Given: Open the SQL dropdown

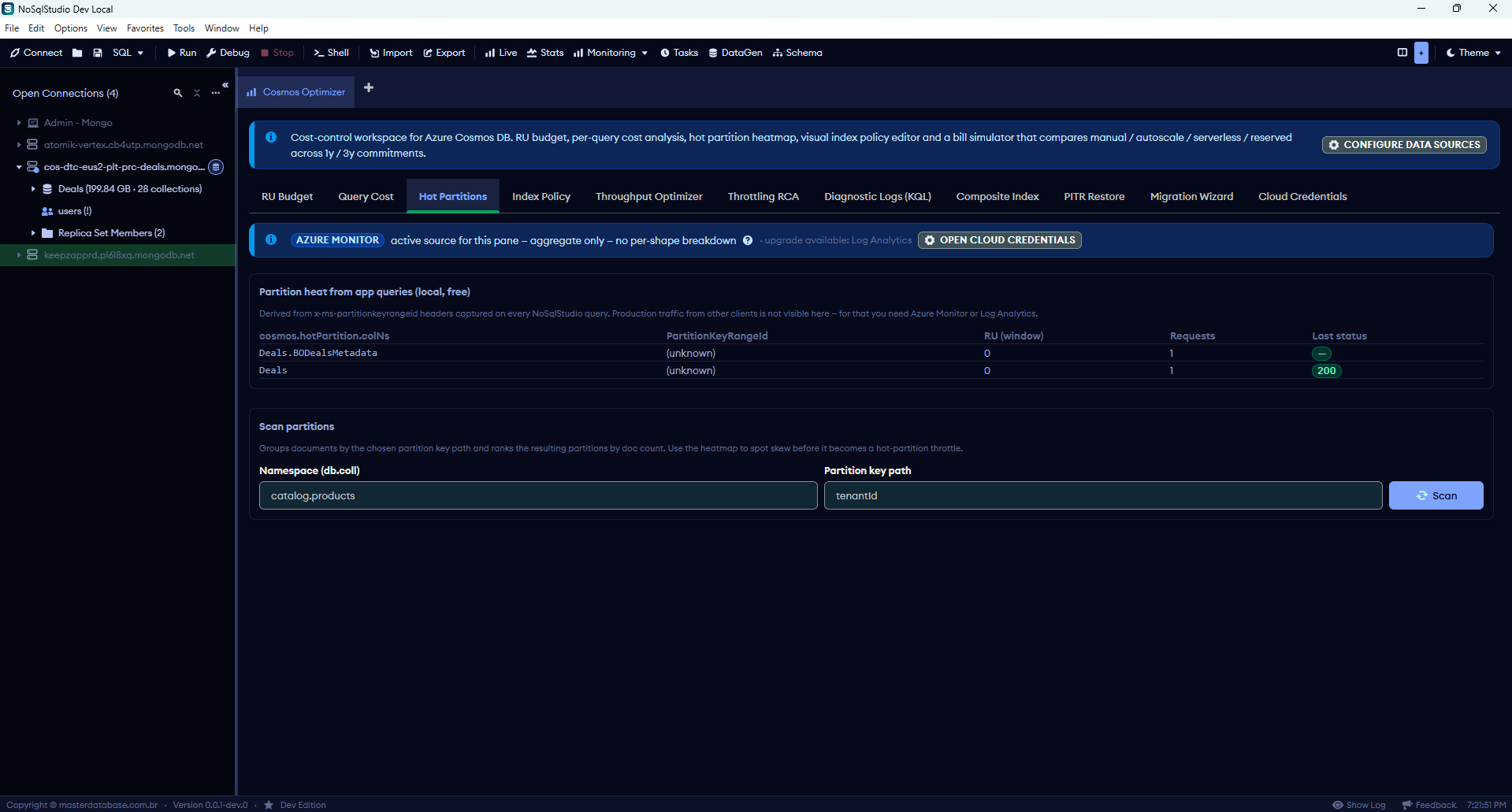Looking at the screenshot, I should [x=128, y=53].
